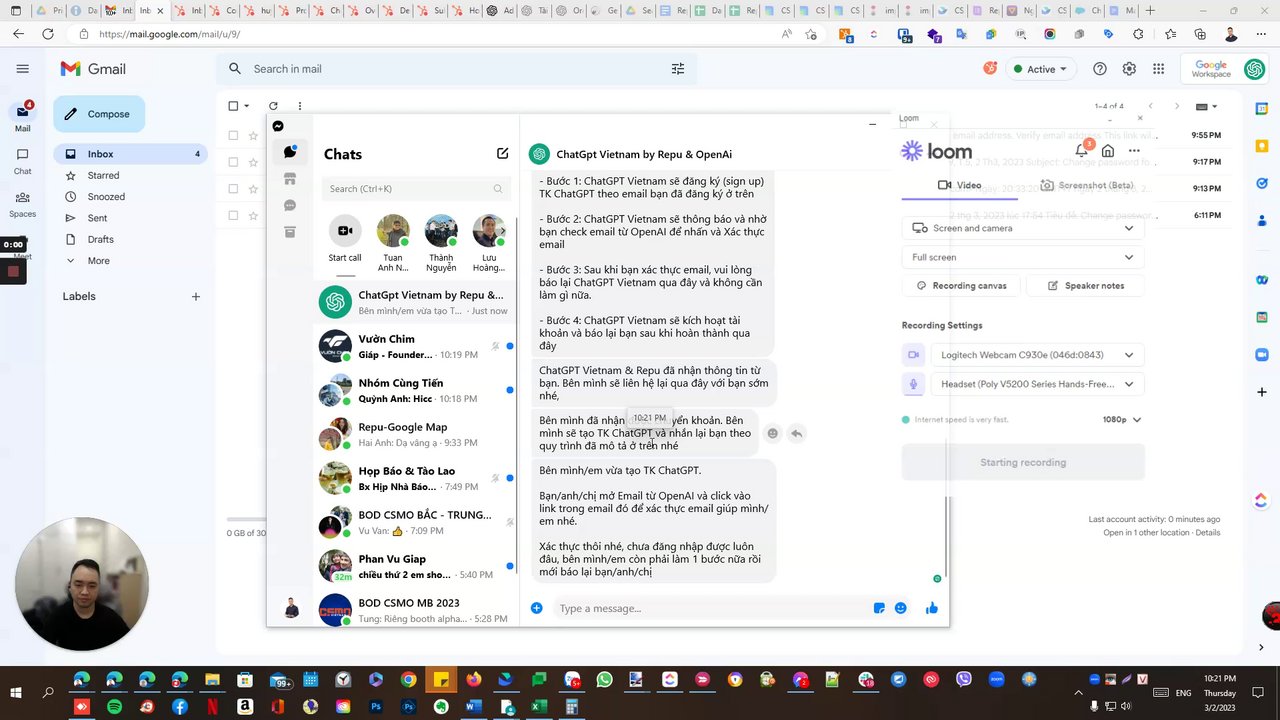
Task: Tick the checkbox of second inbox email
Action: 233,162
